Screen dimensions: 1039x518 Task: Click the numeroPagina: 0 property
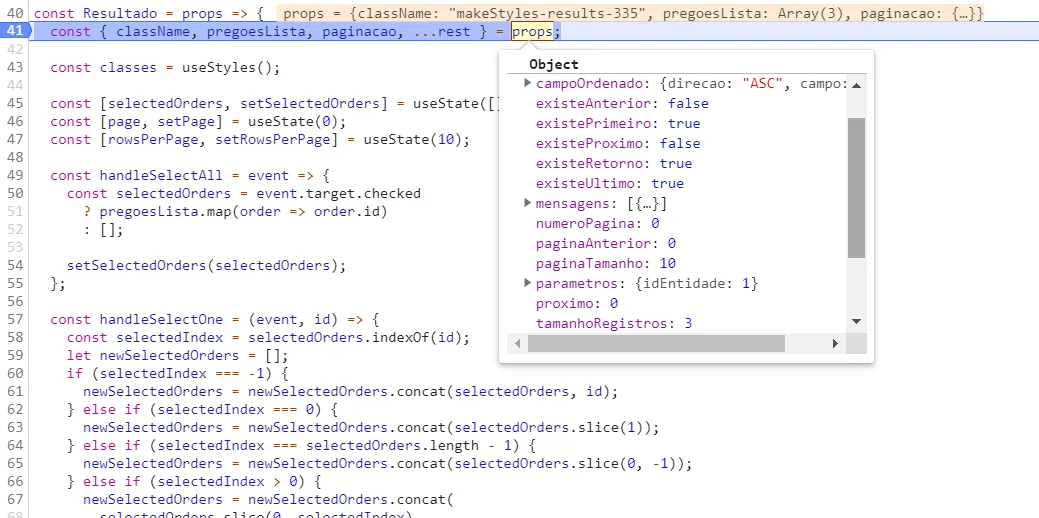tap(597, 223)
